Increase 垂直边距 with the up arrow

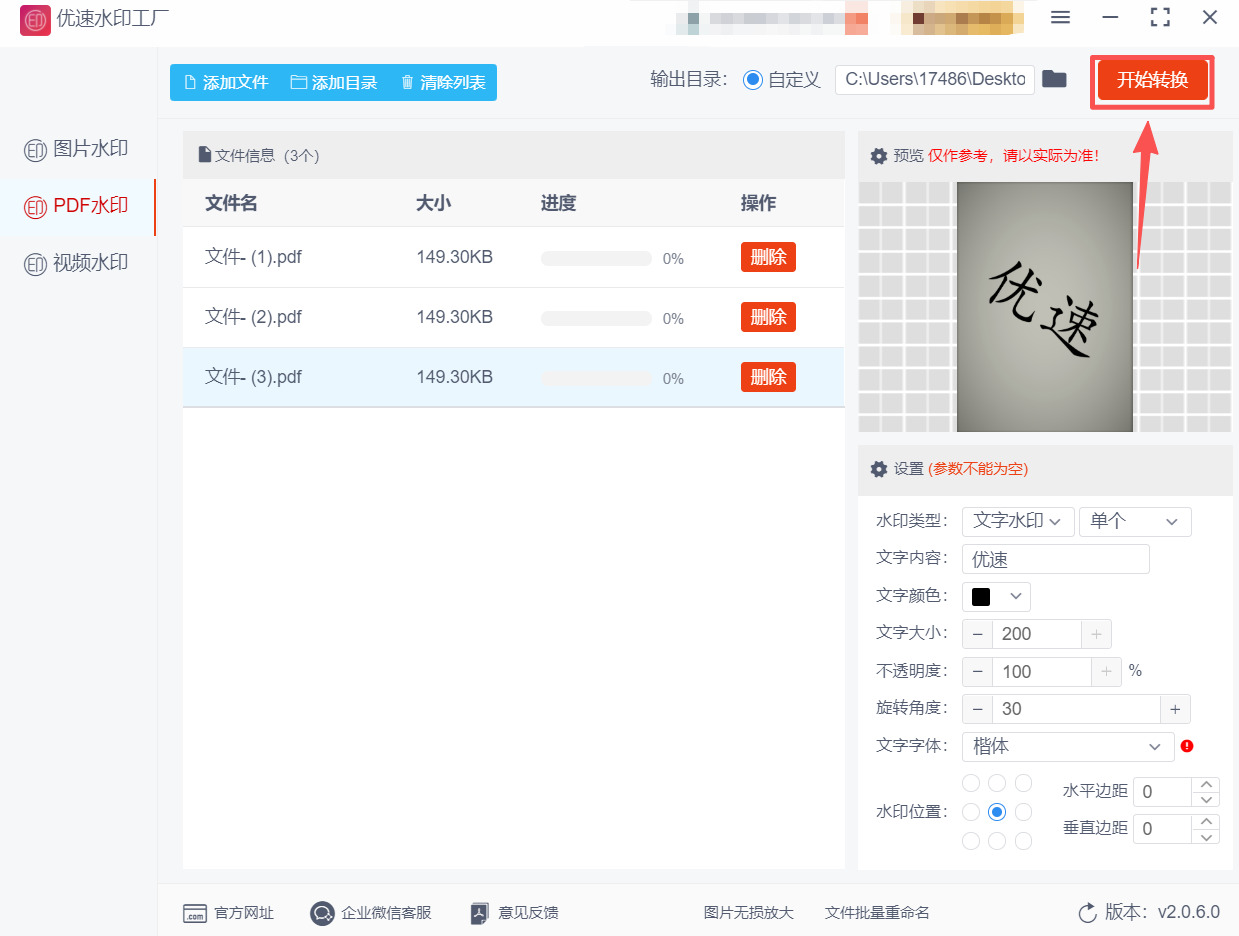(x=1207, y=821)
